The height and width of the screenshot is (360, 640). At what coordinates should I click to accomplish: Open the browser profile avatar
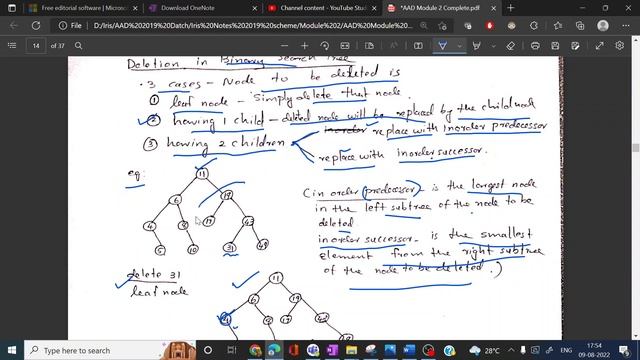[603, 25]
